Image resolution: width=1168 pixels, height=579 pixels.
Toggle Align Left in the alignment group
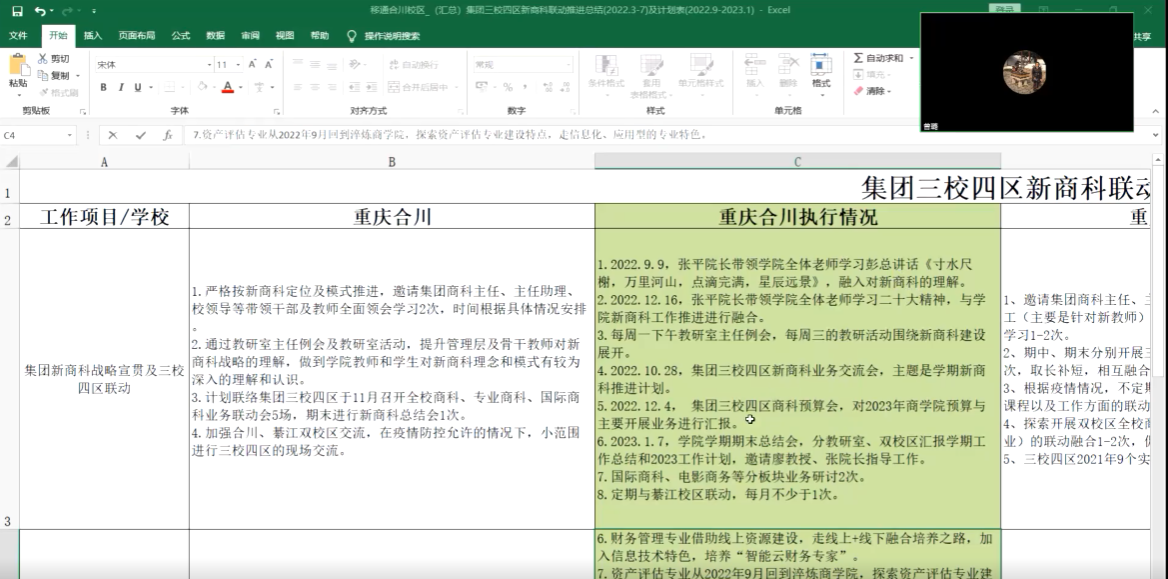(296, 87)
